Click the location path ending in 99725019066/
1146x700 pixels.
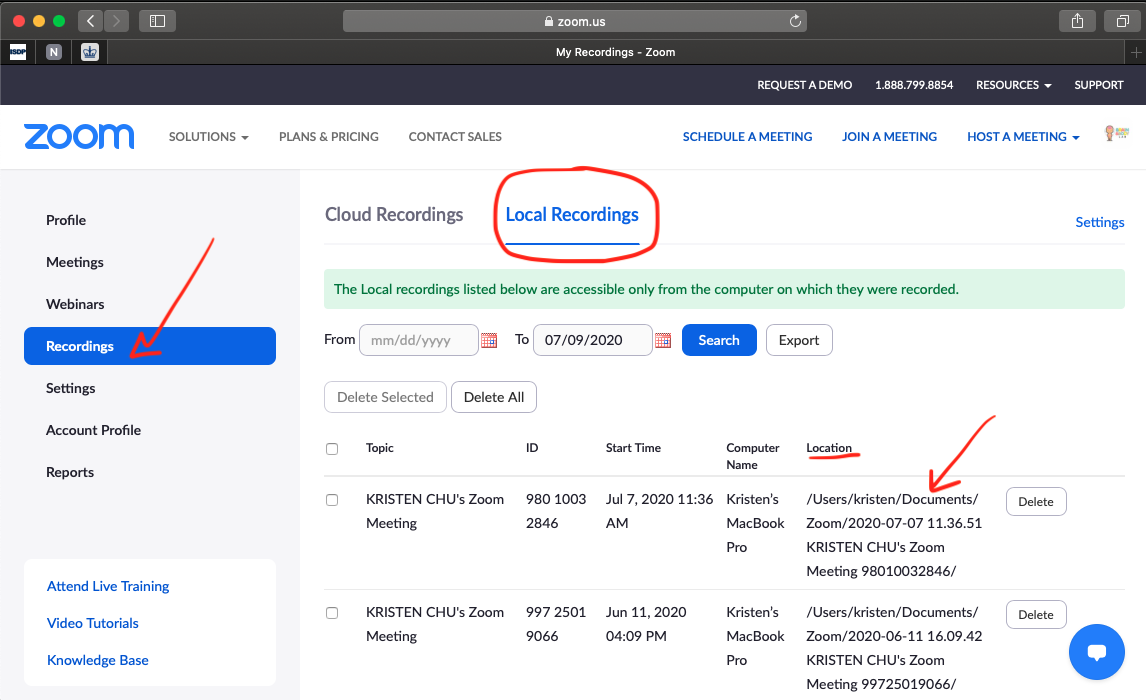pyautogui.click(x=894, y=648)
